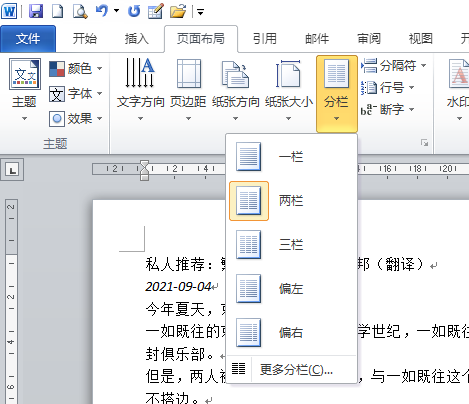Redo with the circular arrow icon
Image resolution: width=469 pixels, height=404 pixels.
(134, 11)
